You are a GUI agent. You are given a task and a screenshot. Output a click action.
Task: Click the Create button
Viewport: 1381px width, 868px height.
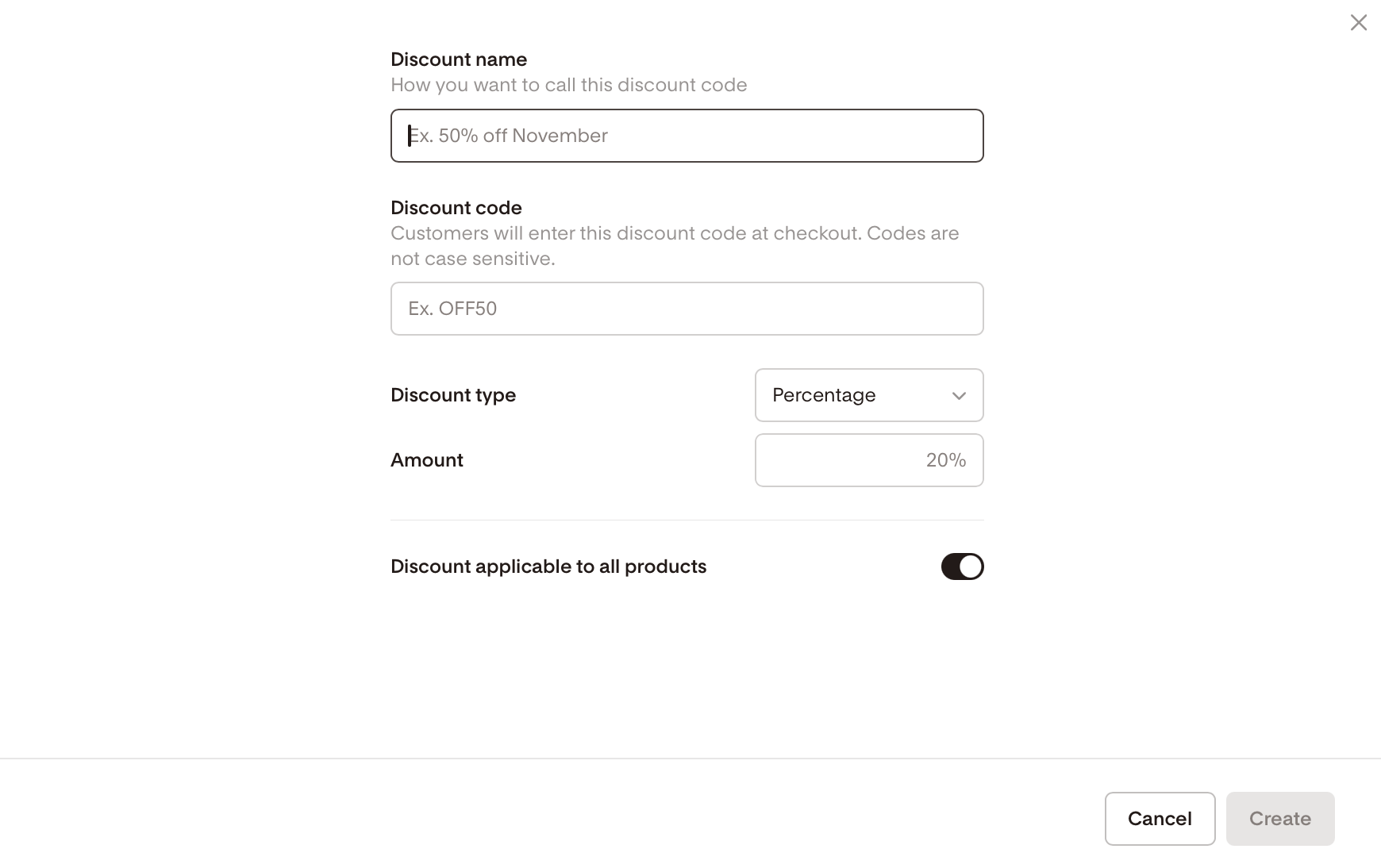(x=1279, y=819)
